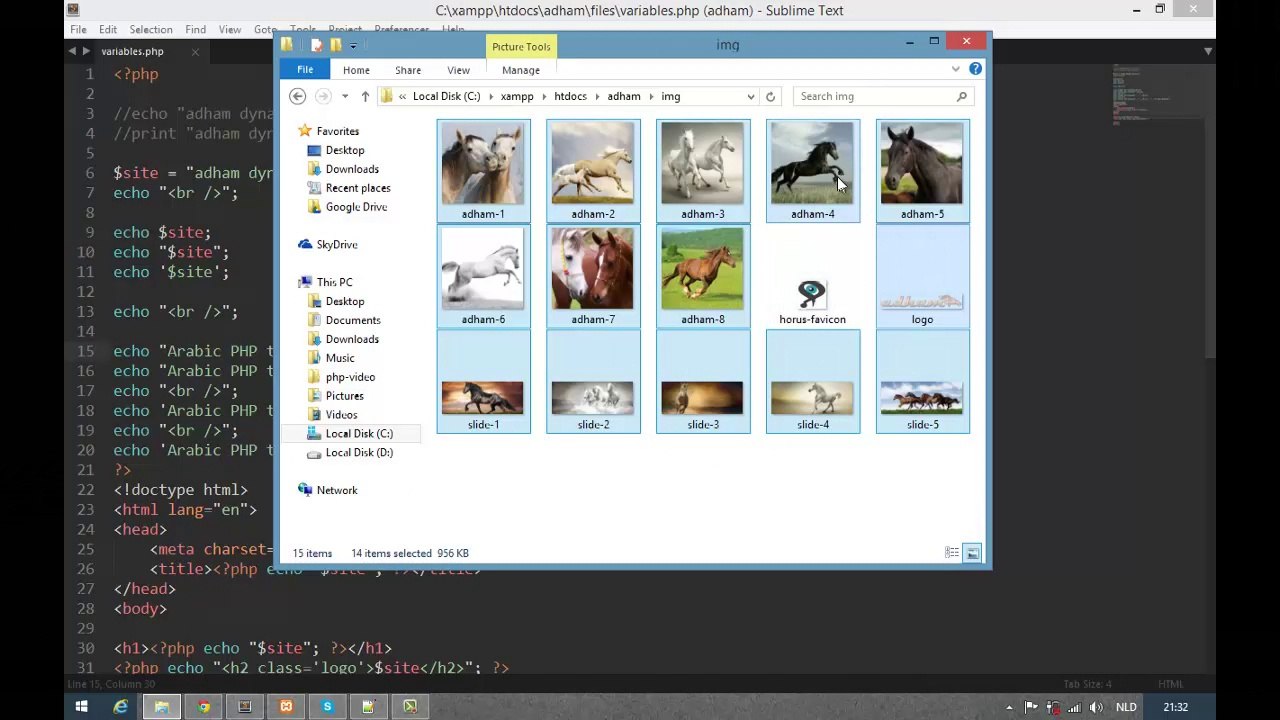Refresh the img folder view

[770, 96]
